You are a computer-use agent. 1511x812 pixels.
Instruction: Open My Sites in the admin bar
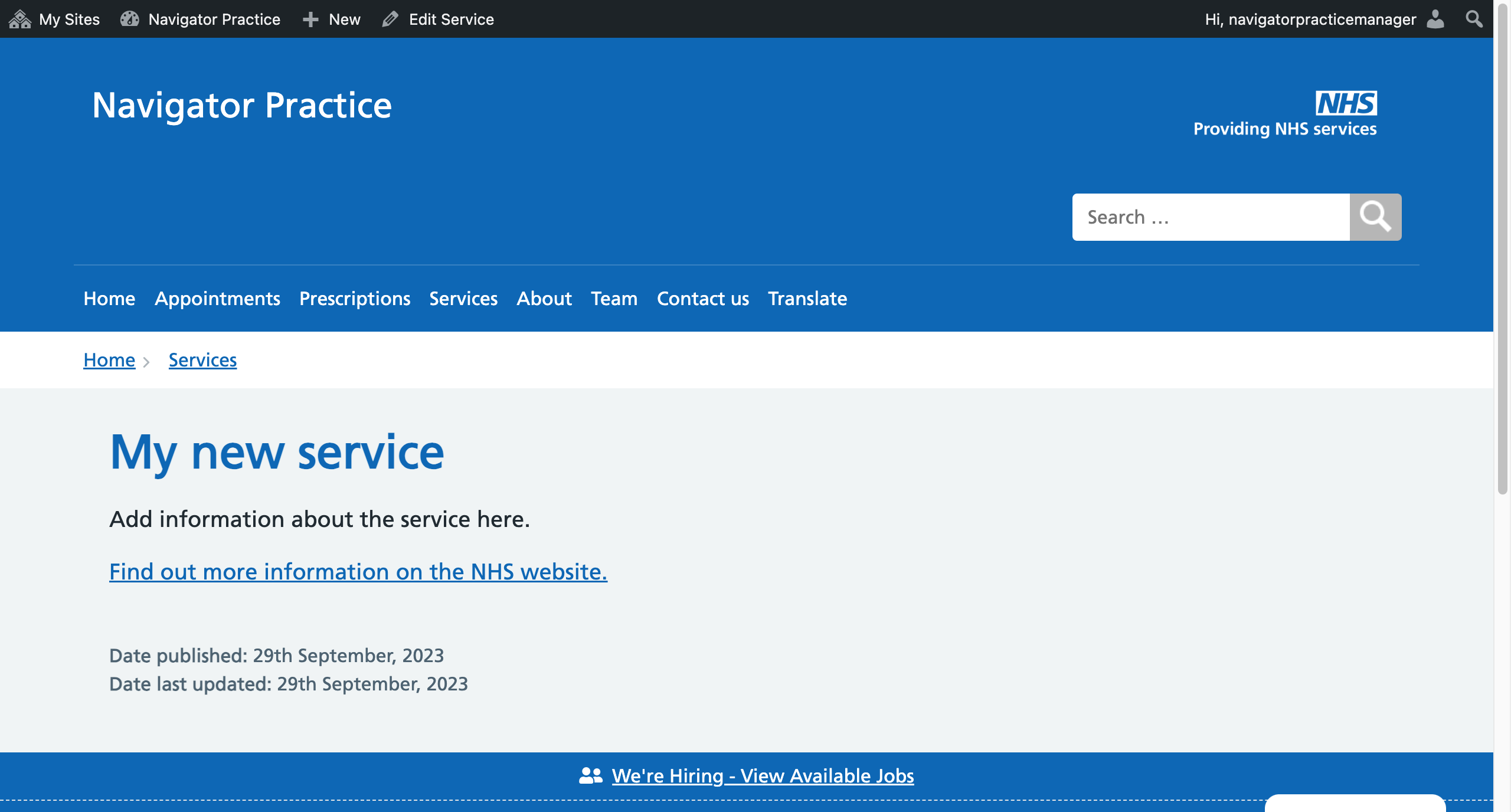point(69,19)
